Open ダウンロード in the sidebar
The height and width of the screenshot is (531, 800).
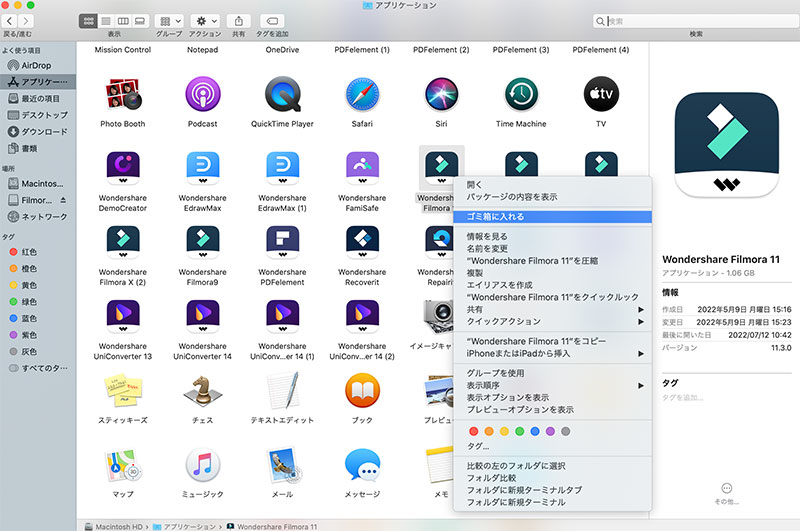tap(38, 132)
